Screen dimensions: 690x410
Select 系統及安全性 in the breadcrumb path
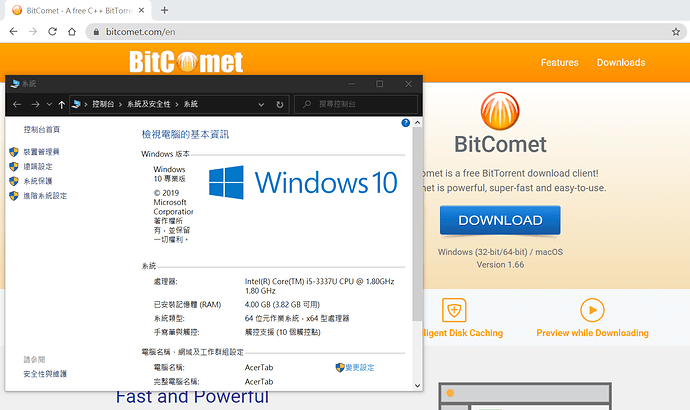tap(149, 104)
